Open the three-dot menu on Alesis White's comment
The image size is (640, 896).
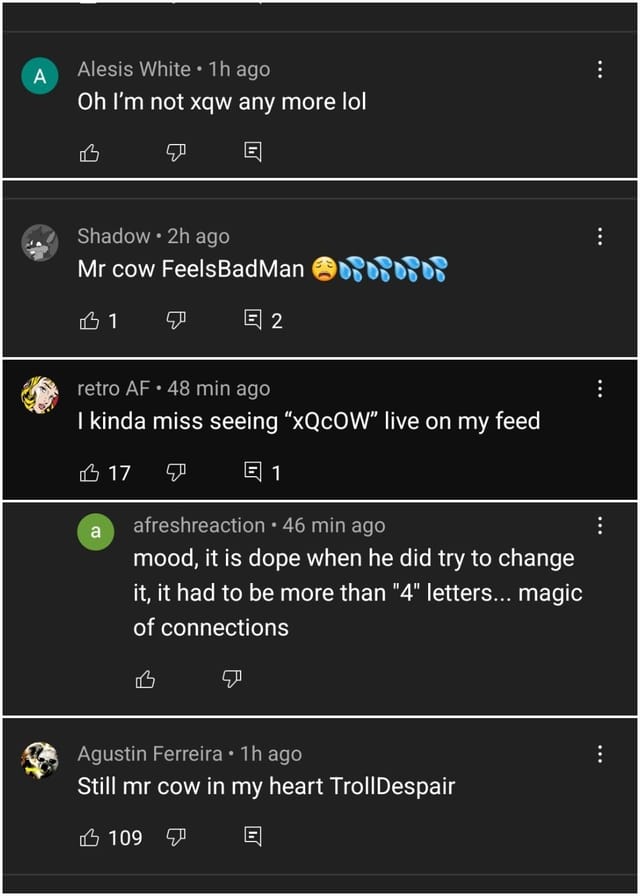(600, 70)
